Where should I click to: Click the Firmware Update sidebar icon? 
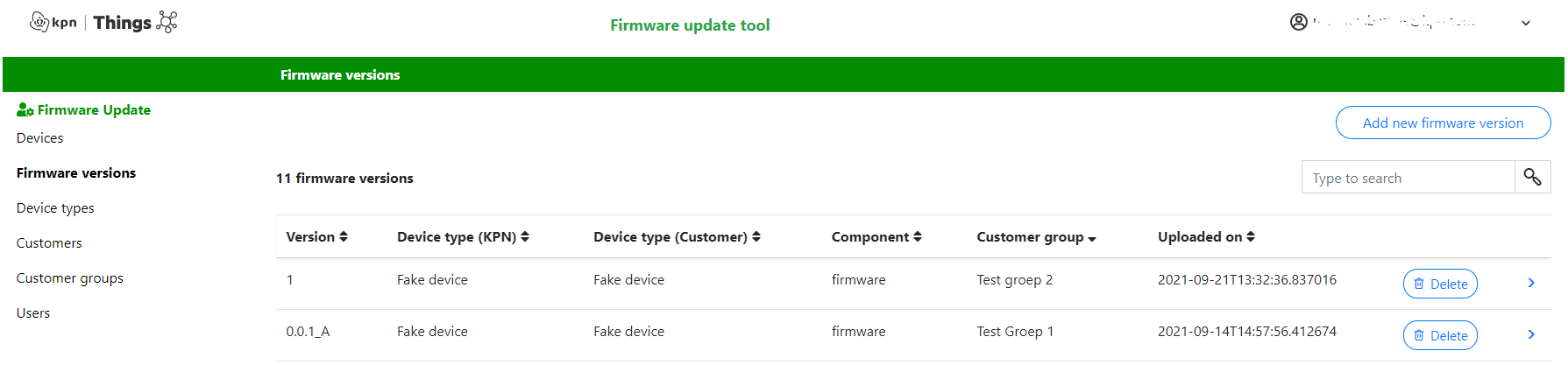25,110
